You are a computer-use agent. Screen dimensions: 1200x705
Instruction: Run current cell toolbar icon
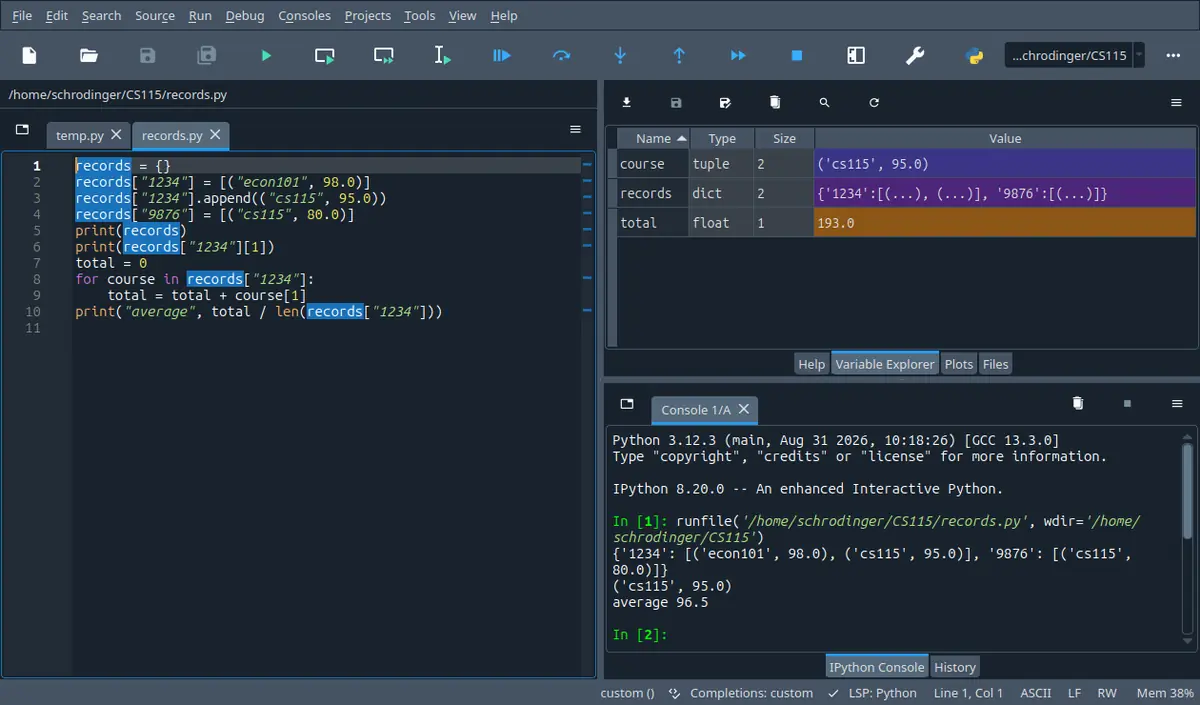325,56
